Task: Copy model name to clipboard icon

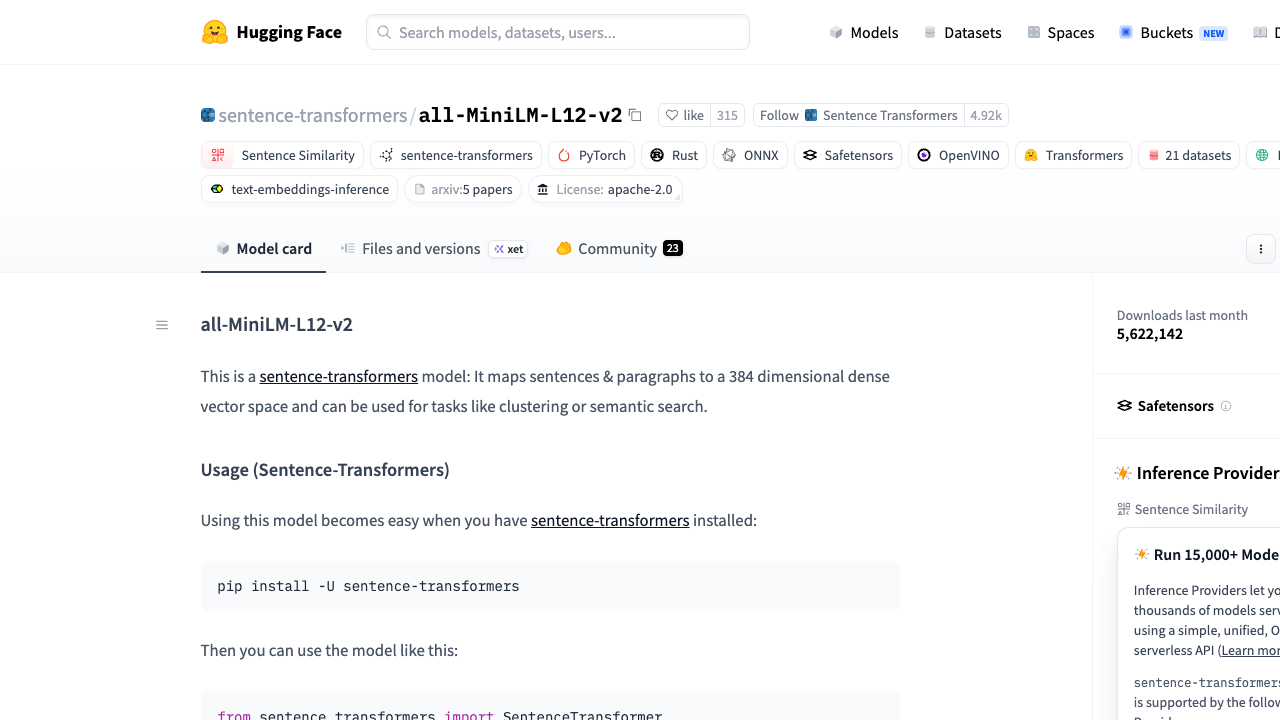Action: point(635,115)
